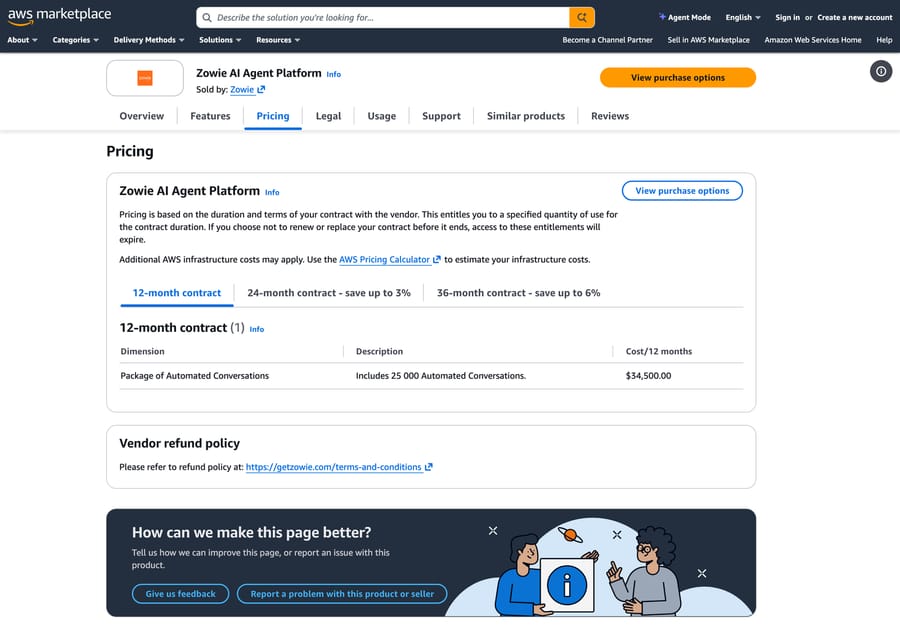Click Sell in AWS Marketplace link

[708, 40]
